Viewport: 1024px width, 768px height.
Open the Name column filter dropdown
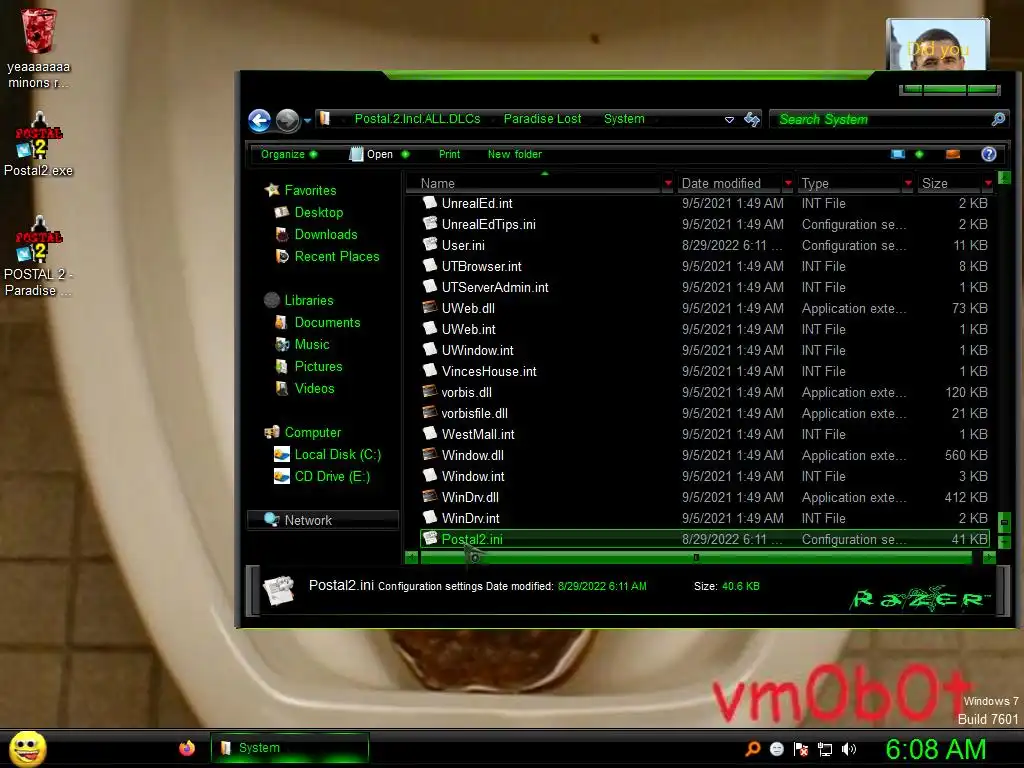pyautogui.click(x=667, y=184)
